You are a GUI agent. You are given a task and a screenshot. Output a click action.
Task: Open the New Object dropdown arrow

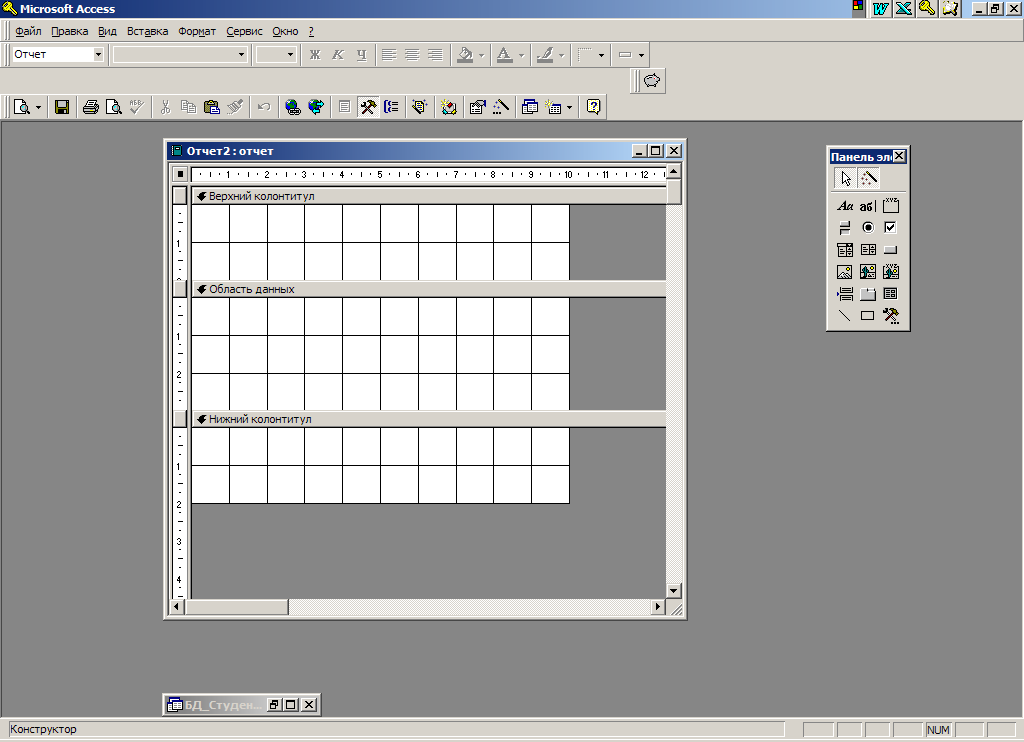coord(569,107)
